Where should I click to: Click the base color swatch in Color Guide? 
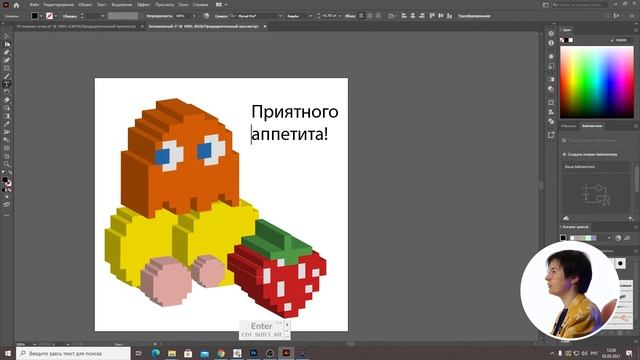coord(563,238)
